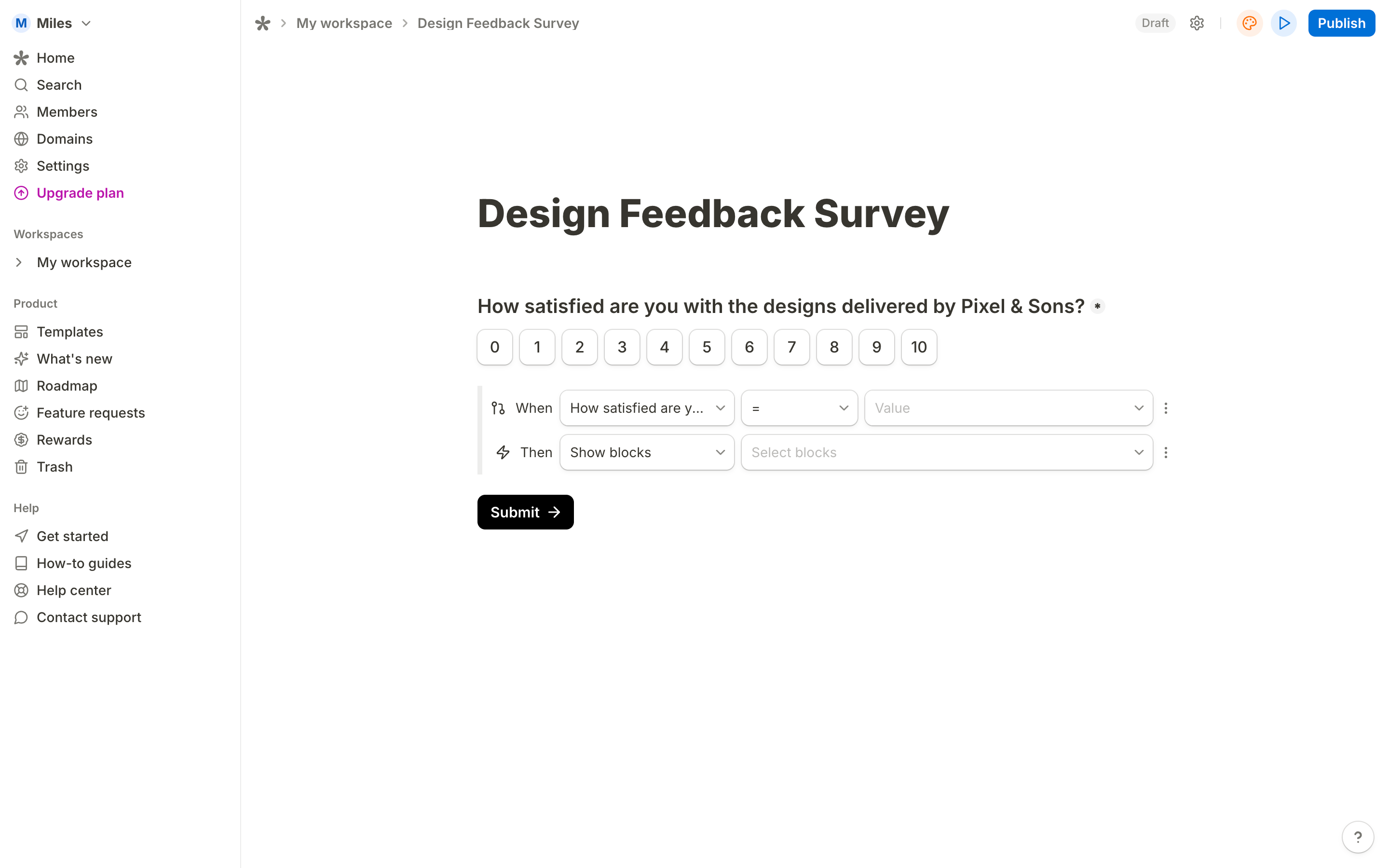Open the Select blocks field
This screenshot has height=868, width=1389.
pos(946,452)
